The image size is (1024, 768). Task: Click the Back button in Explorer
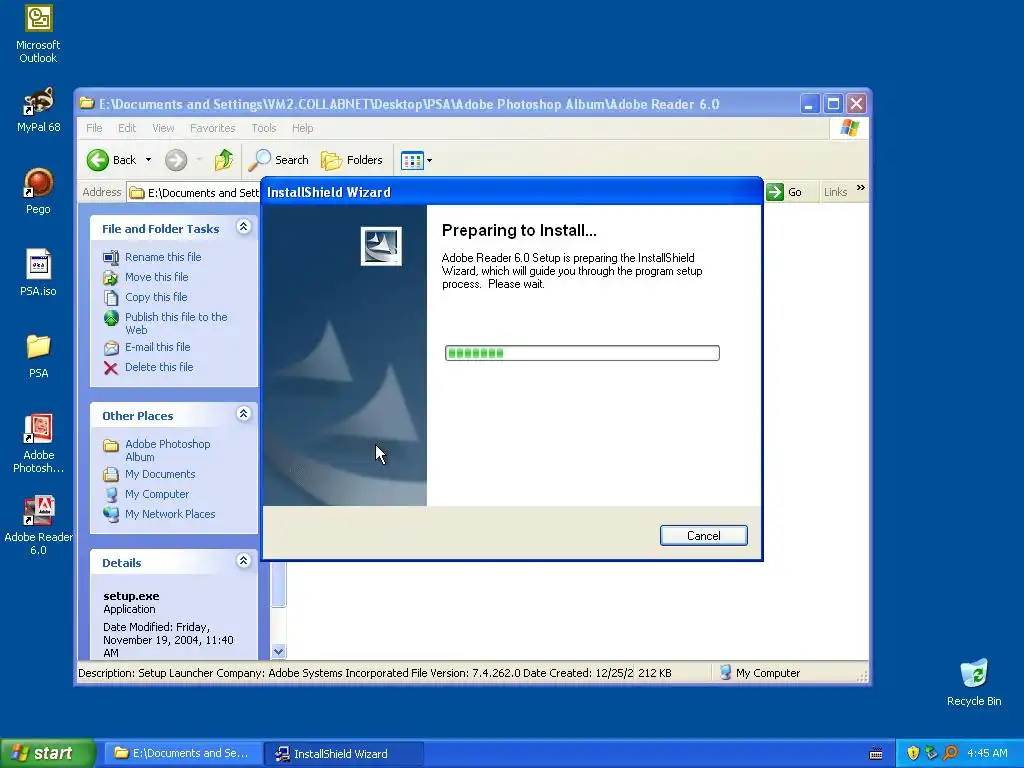point(111,160)
